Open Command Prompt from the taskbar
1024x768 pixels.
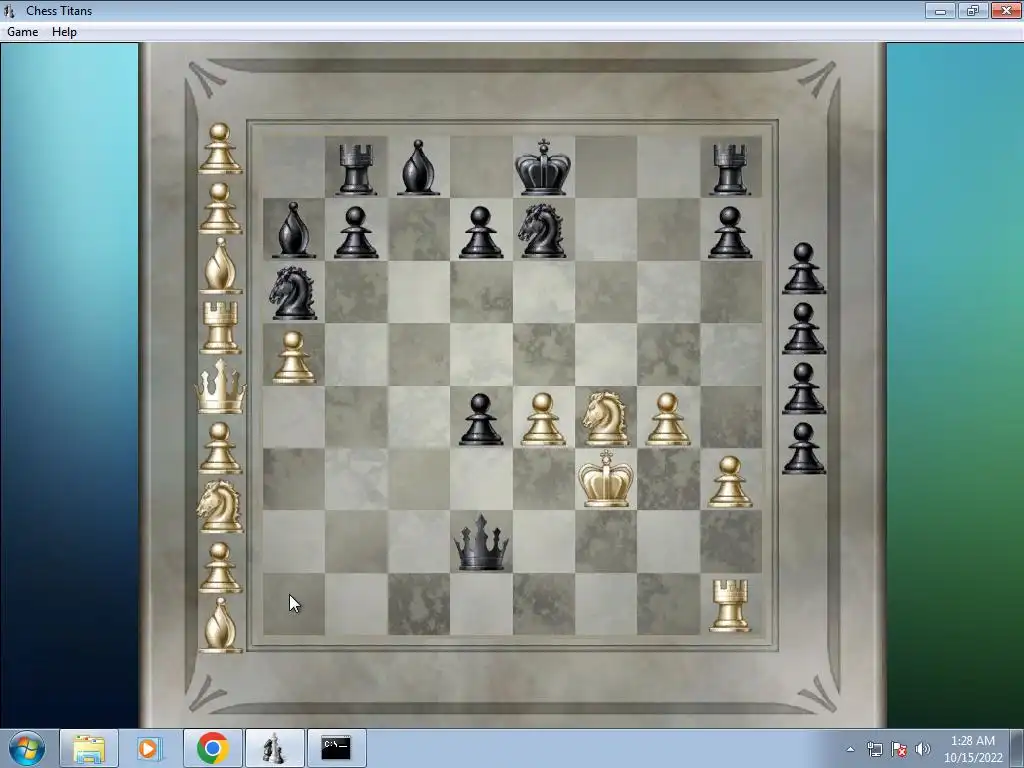[336, 748]
